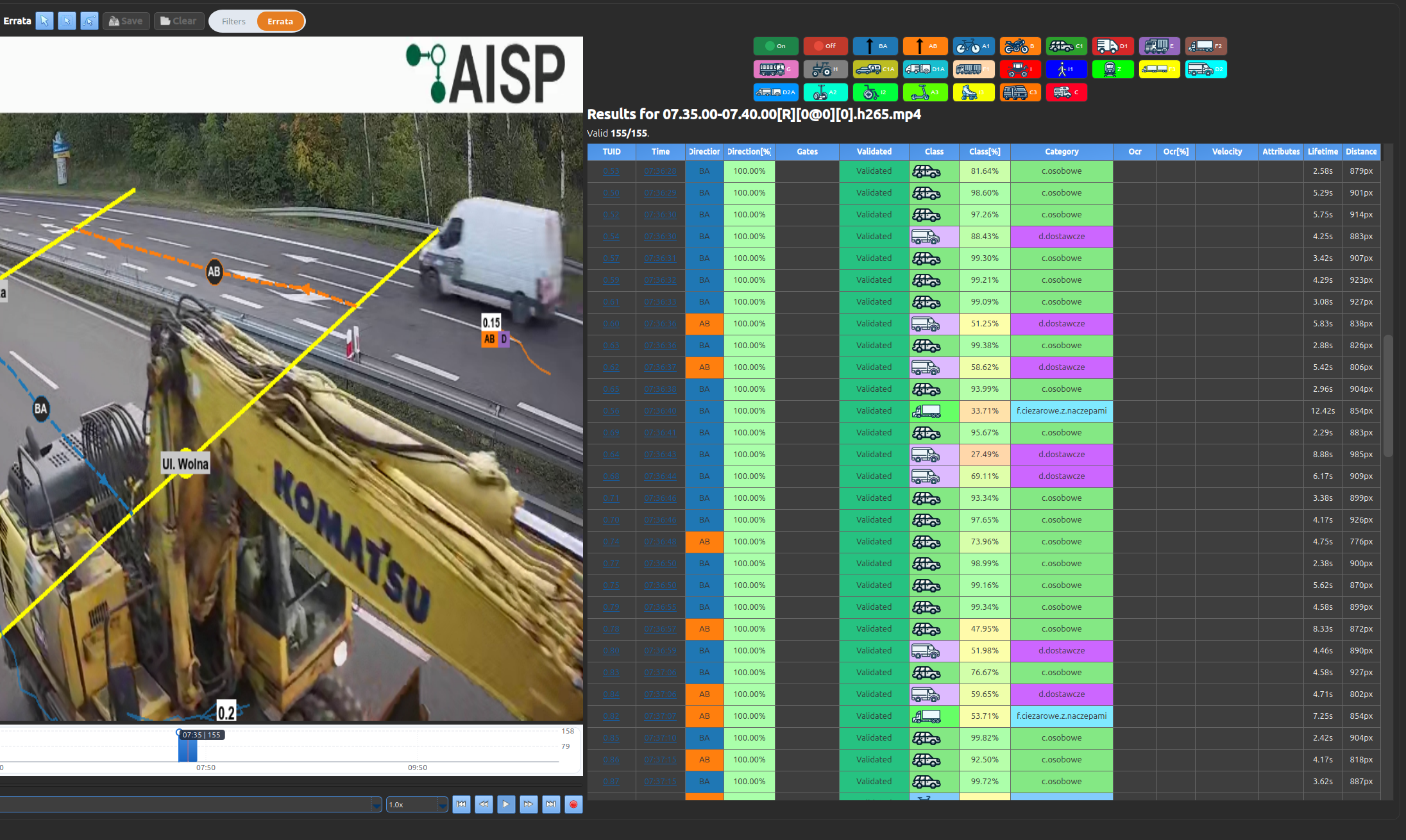
Task: Assign the G bus class
Action: [776, 69]
